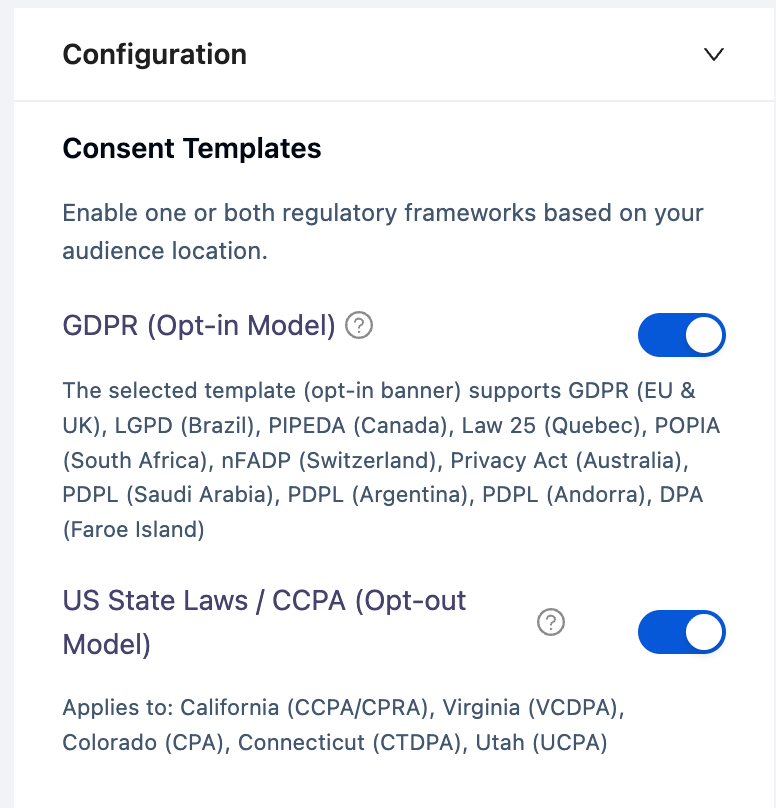This screenshot has height=808, width=776.
Task: Click the GDPR help question mark icon
Action: point(359,326)
